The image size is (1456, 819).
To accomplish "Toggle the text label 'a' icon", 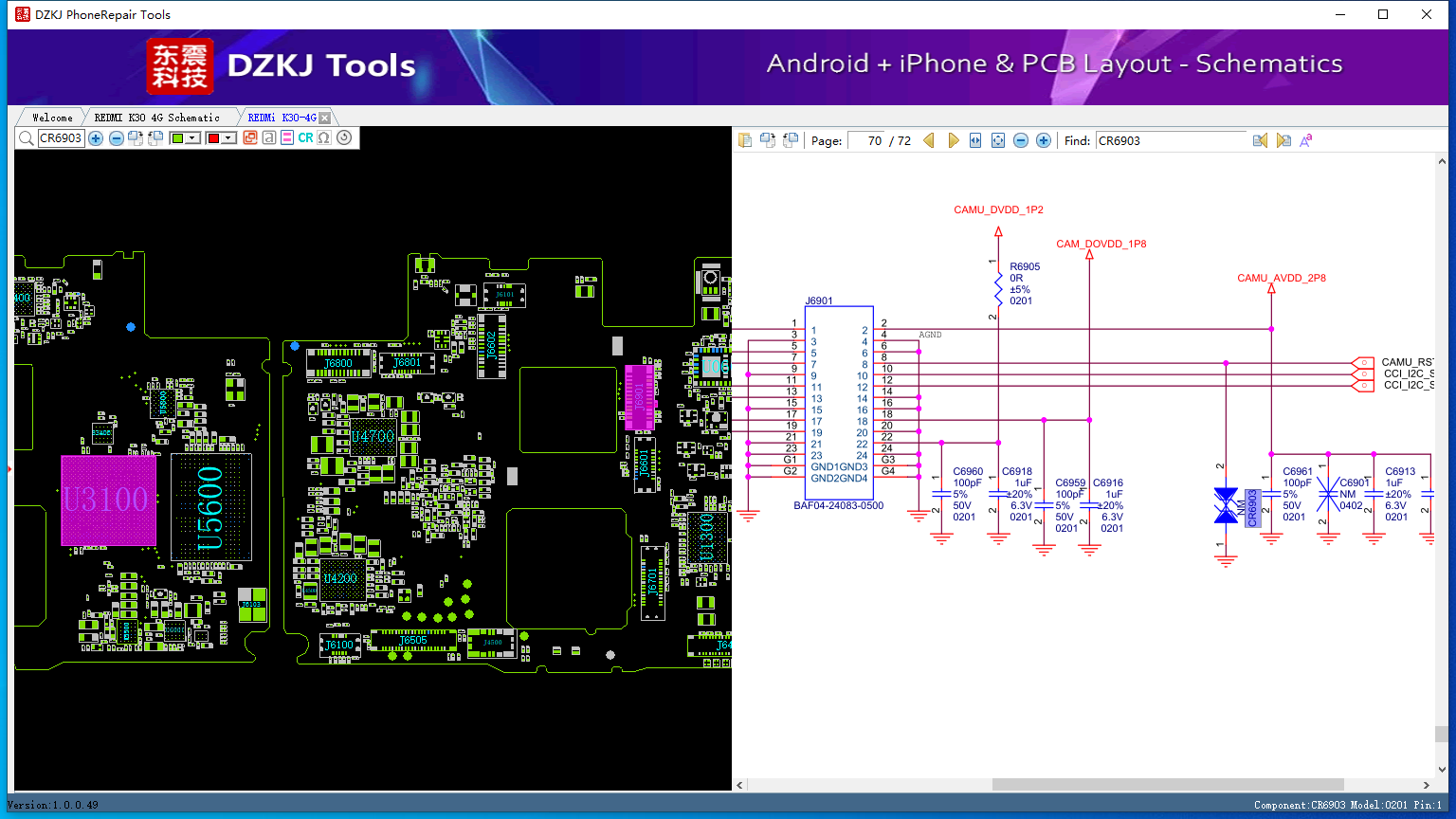I will pyautogui.click(x=269, y=138).
